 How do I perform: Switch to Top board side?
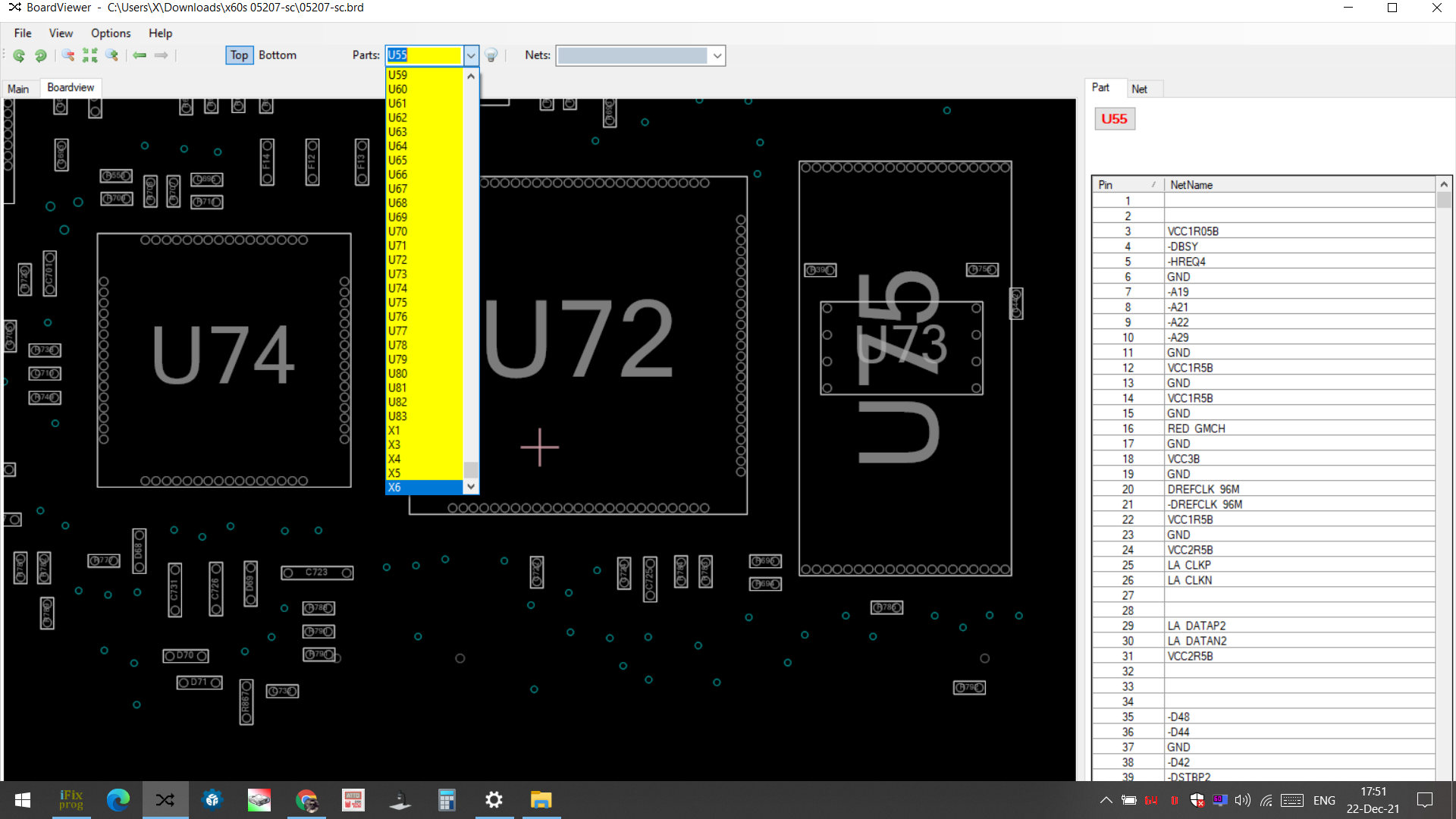click(x=239, y=55)
